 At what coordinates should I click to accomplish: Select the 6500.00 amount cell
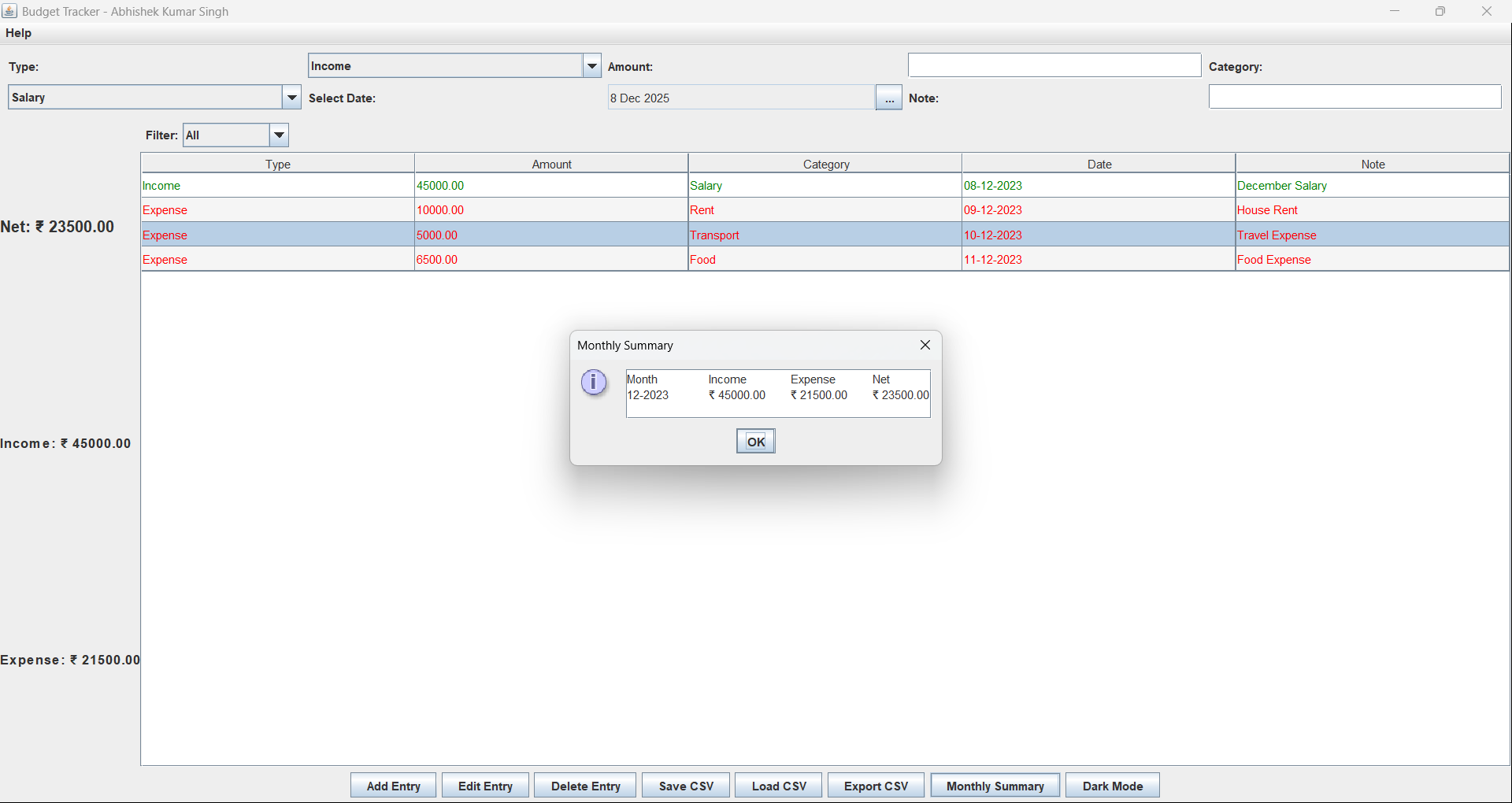[551, 259]
